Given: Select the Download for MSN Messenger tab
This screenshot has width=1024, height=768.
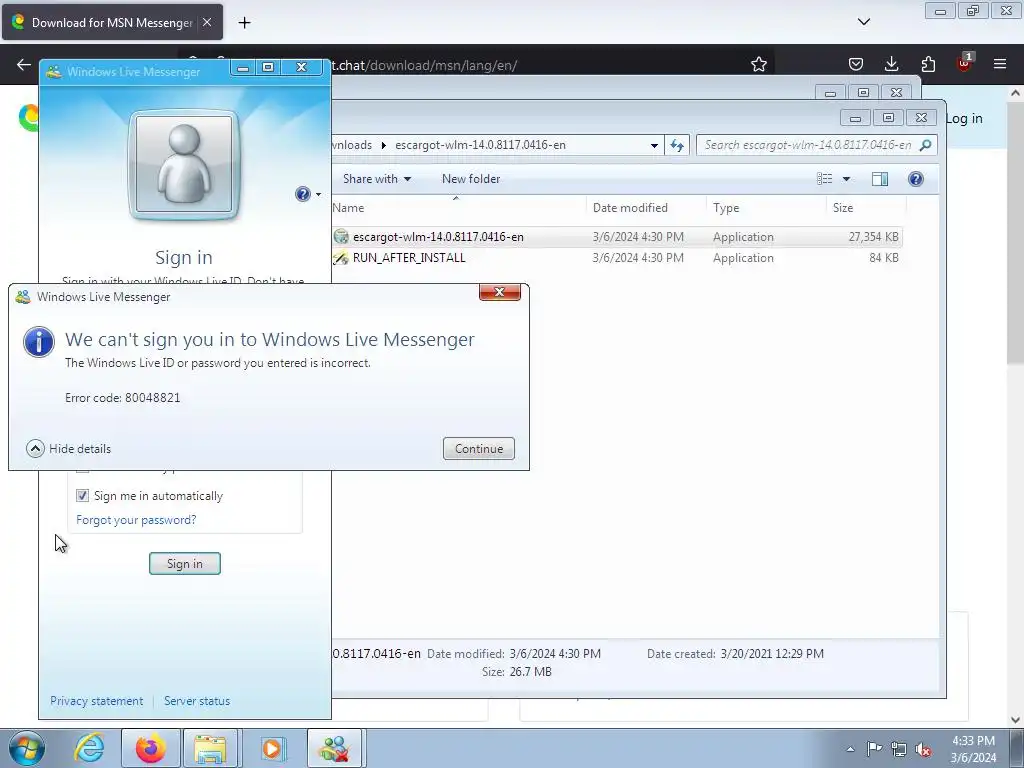Looking at the screenshot, I should [x=112, y=22].
